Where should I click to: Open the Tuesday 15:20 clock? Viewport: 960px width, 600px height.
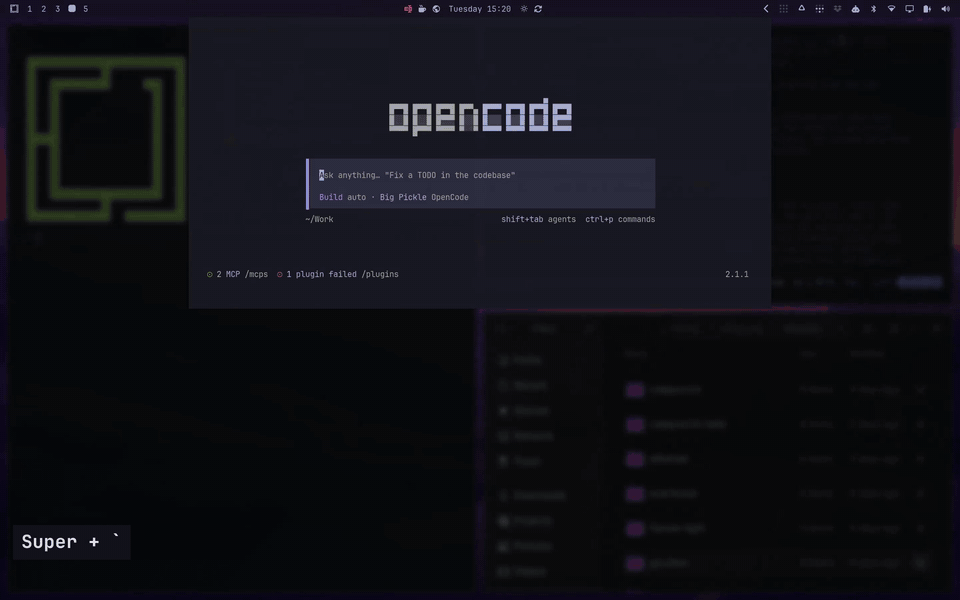coord(479,9)
